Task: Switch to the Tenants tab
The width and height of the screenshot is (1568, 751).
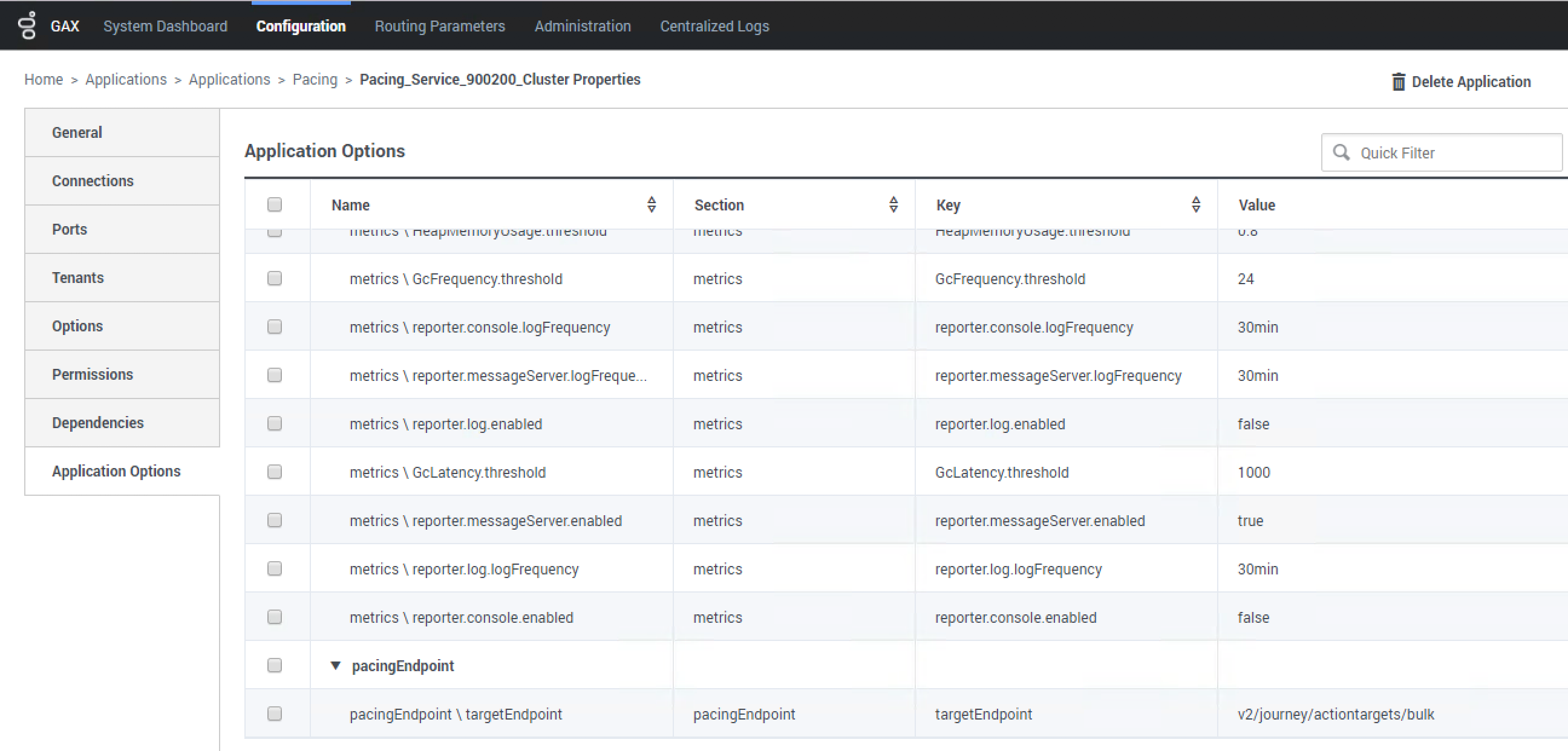Action: pyautogui.click(x=122, y=278)
